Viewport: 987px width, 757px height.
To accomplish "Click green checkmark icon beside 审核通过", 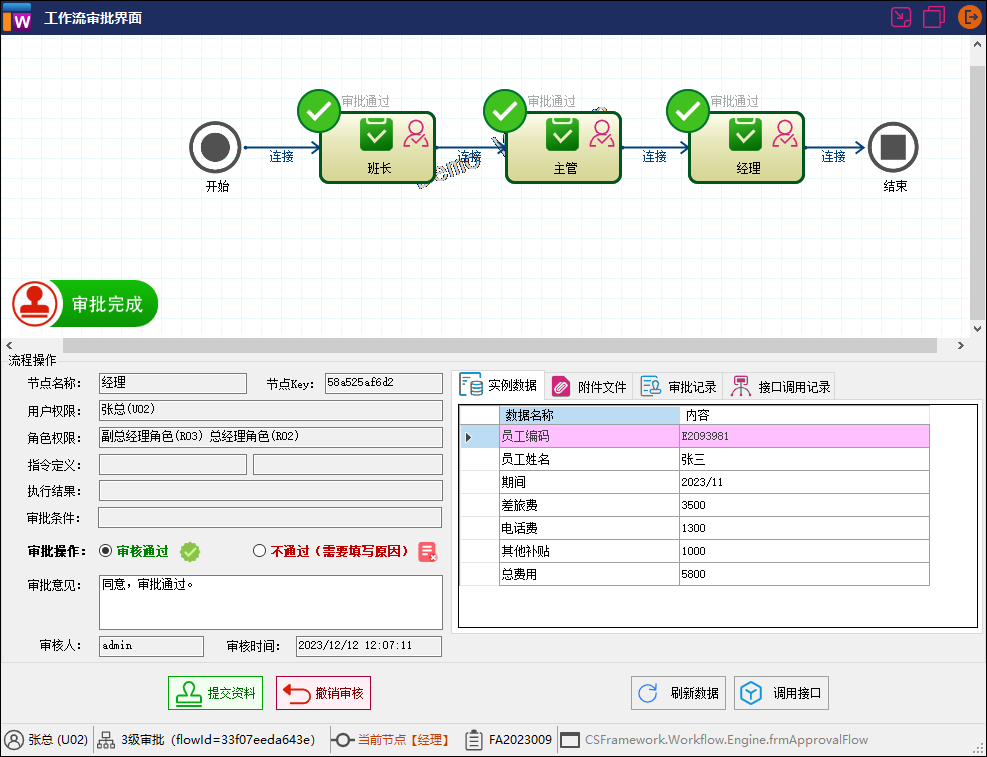I will tap(189, 551).
